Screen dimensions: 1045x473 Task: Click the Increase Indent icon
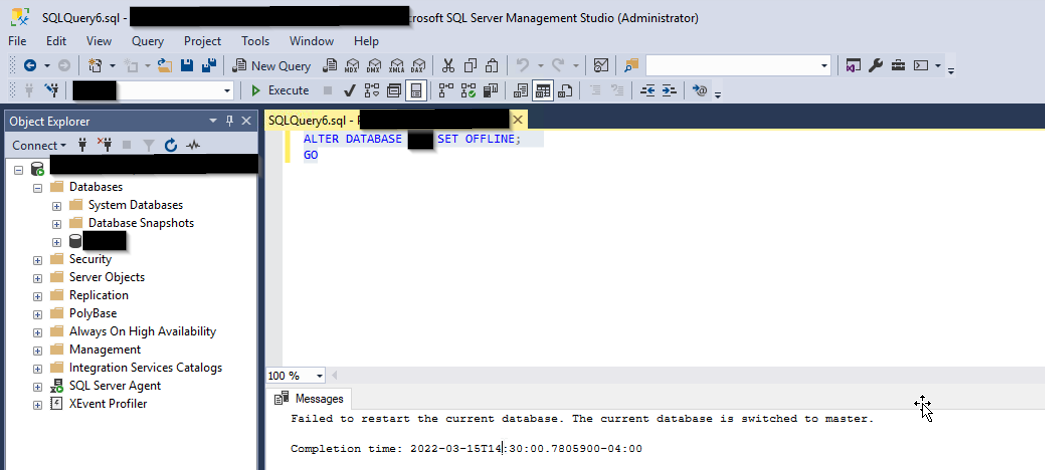coord(670,90)
